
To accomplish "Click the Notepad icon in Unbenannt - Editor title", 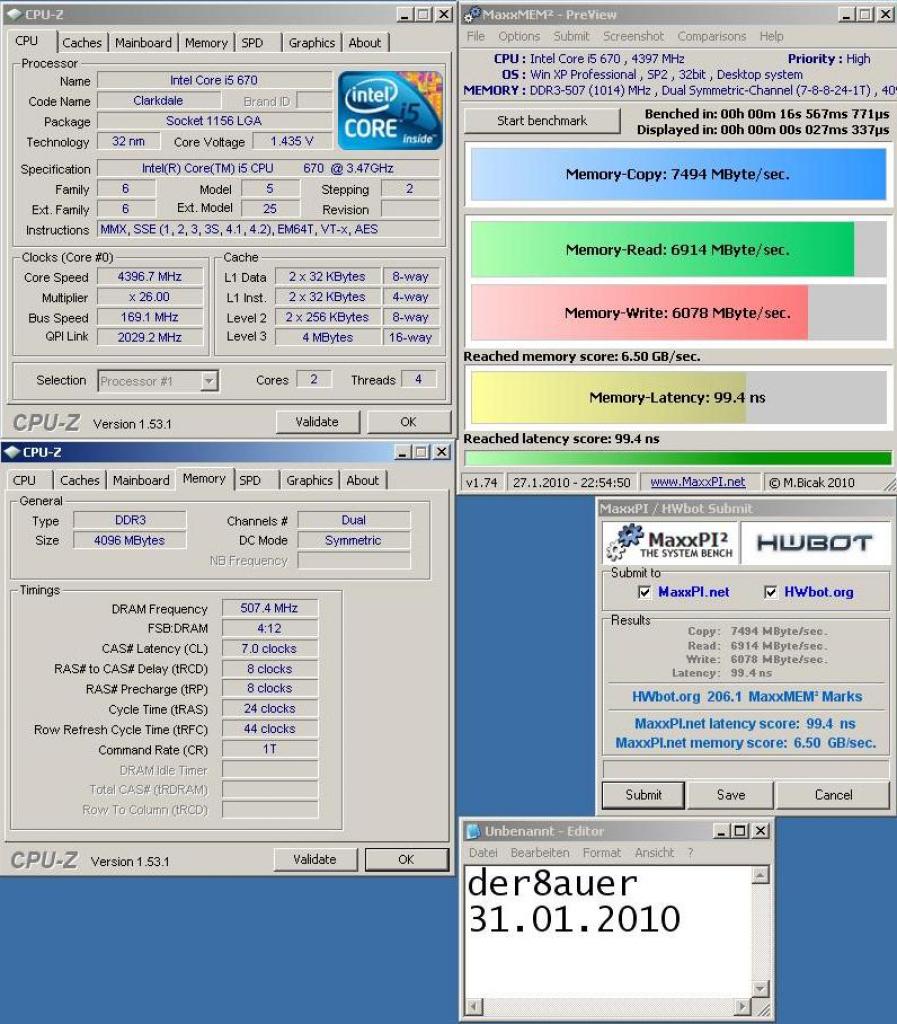I will point(473,831).
